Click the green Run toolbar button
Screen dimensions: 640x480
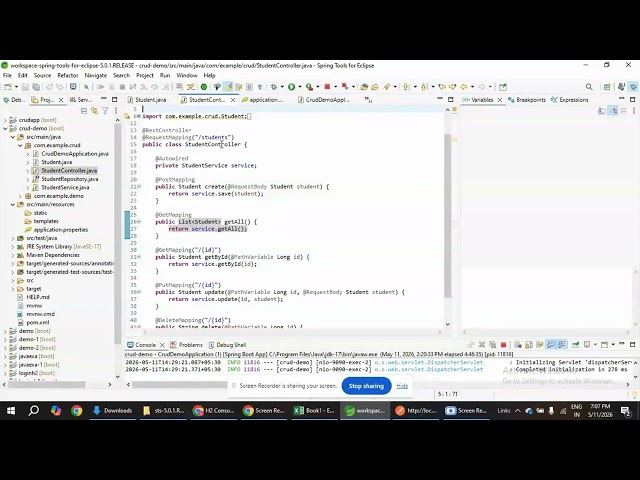[291, 87]
